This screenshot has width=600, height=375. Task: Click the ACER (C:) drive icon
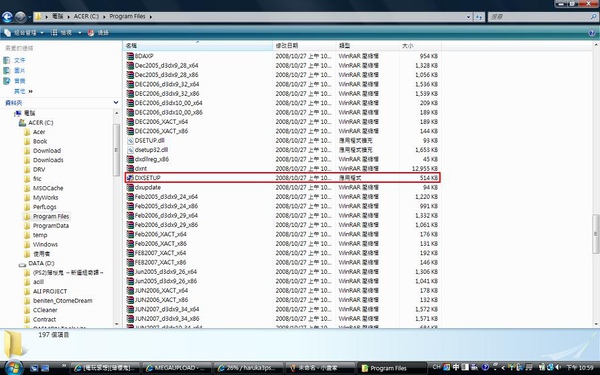click(x=22, y=122)
